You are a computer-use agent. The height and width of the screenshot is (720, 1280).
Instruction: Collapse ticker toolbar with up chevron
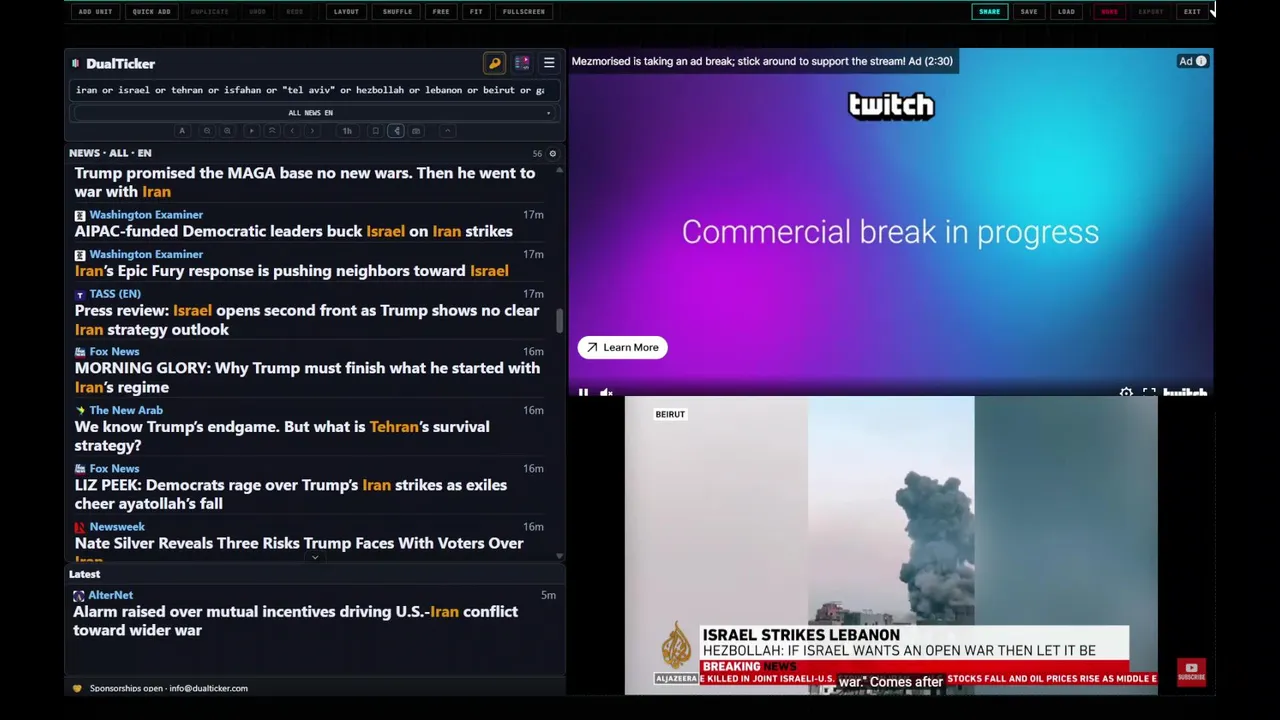click(x=448, y=131)
